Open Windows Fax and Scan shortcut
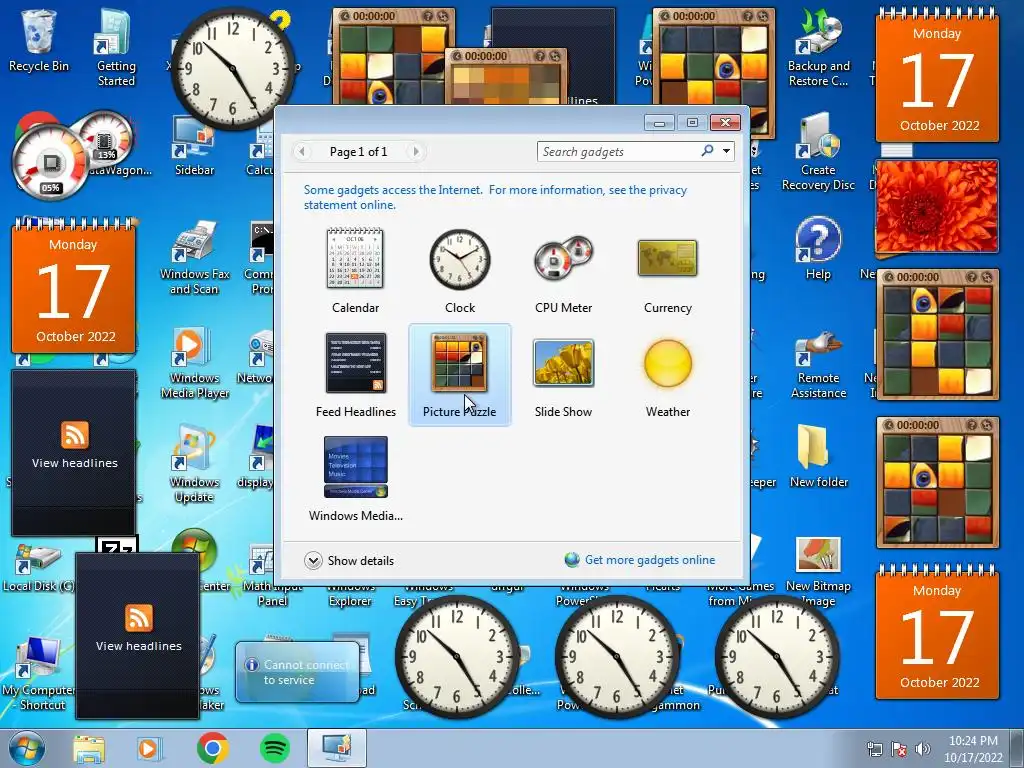The width and height of the screenshot is (1024, 768). (194, 258)
